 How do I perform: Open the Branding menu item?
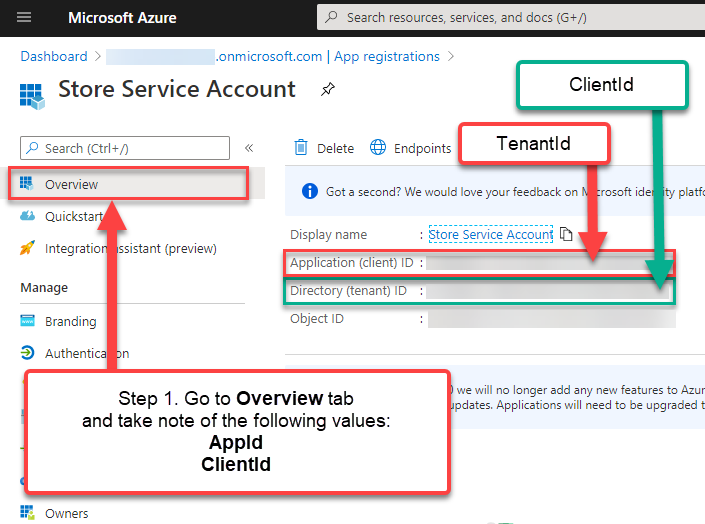71,321
